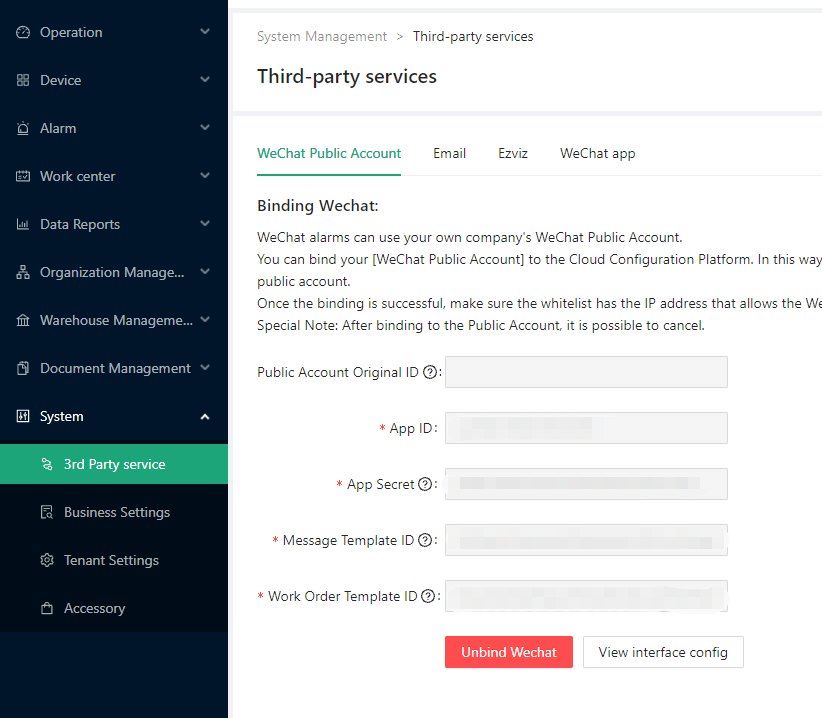
Task: Click the Operation dashboard icon
Action: [23, 32]
